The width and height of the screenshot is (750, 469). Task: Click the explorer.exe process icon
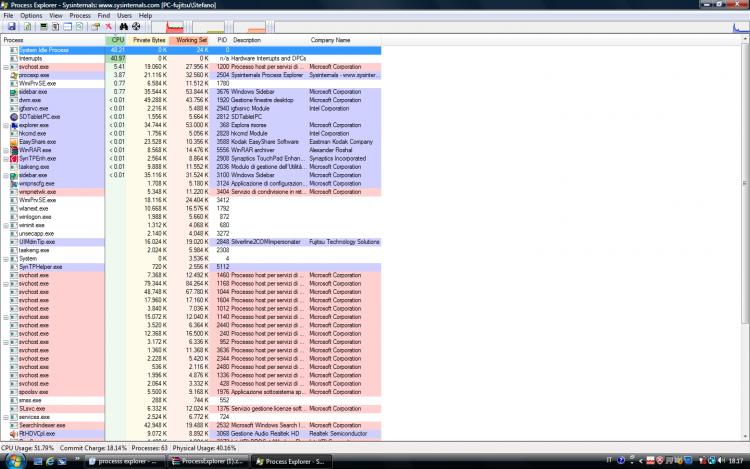pyautogui.click(x=14, y=125)
